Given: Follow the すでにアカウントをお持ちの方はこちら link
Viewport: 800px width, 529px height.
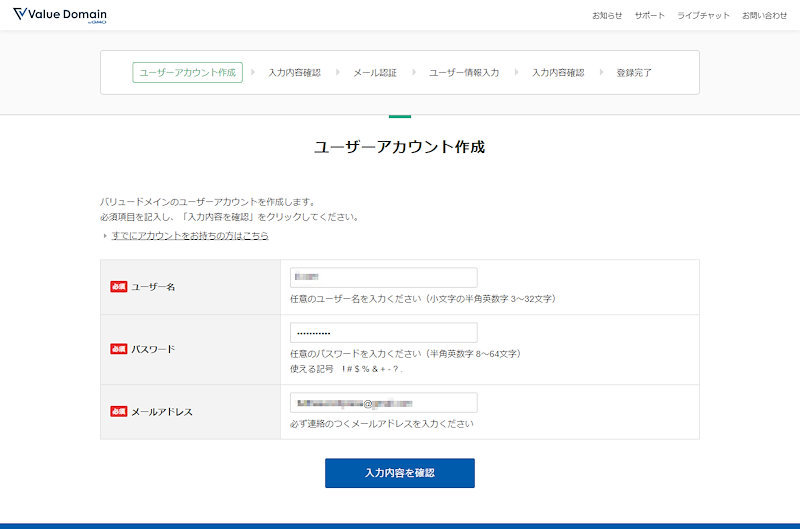Looking at the screenshot, I should 190,236.
